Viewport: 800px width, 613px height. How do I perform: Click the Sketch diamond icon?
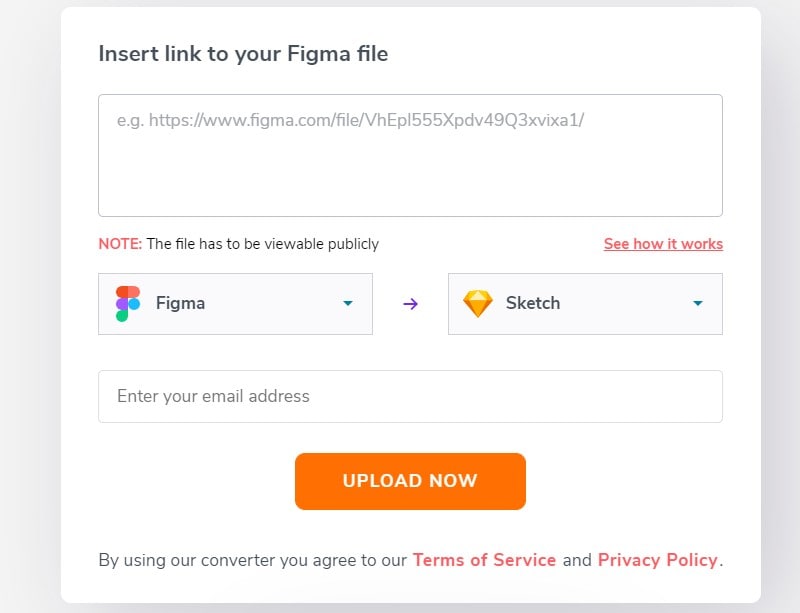coord(478,303)
